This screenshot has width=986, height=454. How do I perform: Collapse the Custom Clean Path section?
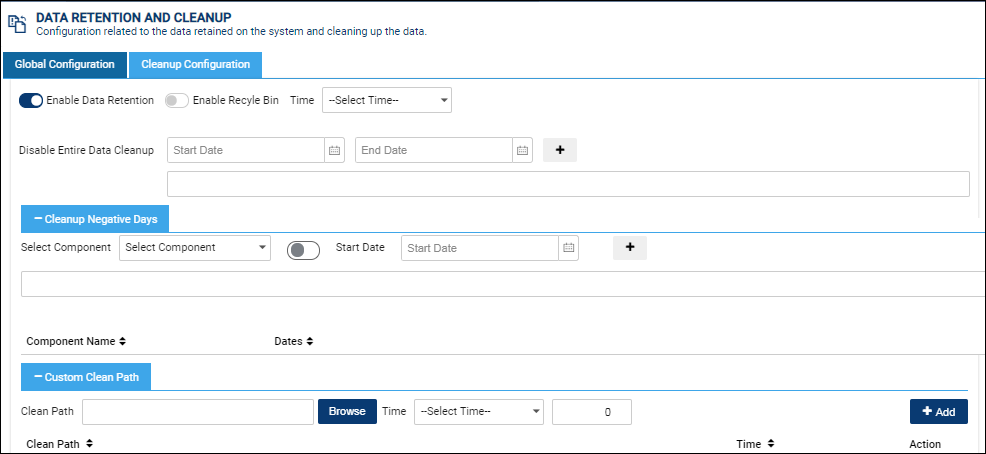click(86, 377)
